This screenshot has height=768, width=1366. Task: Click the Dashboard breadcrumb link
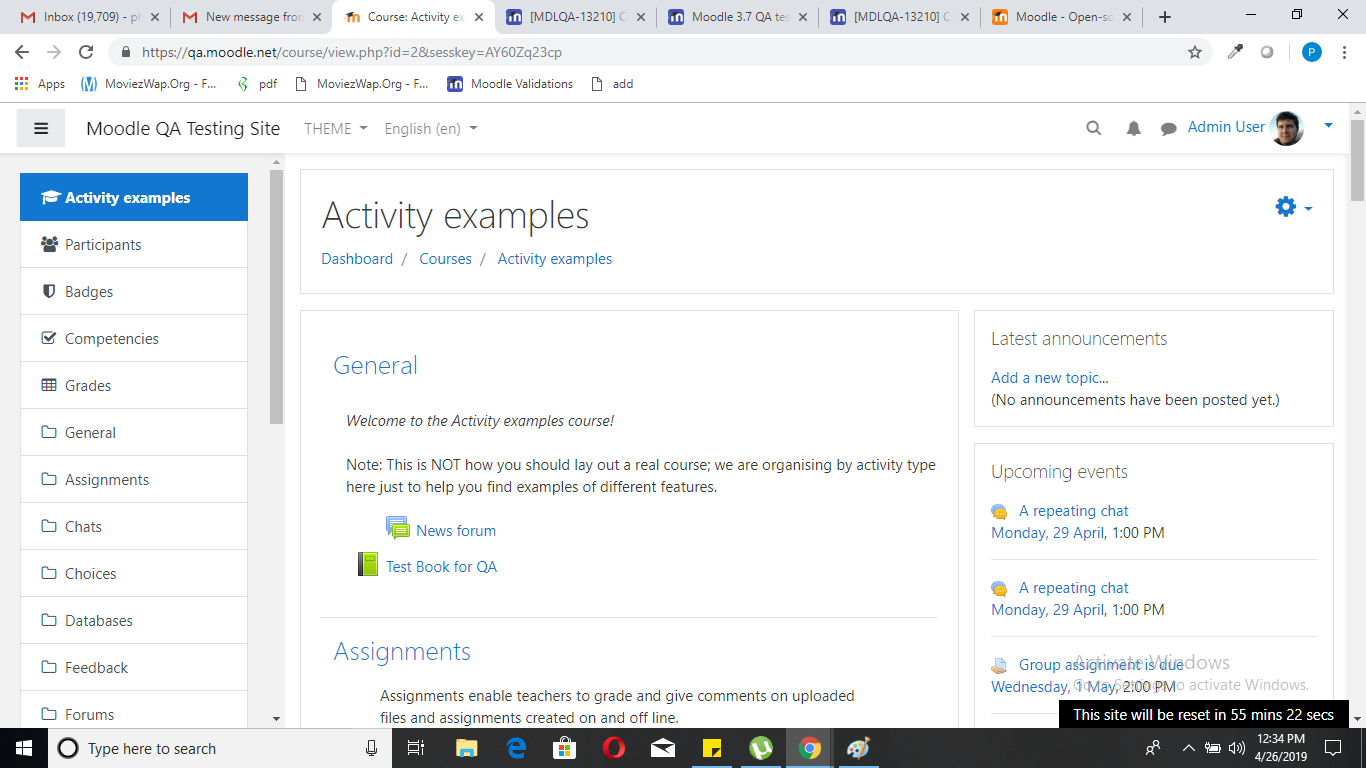[357, 258]
